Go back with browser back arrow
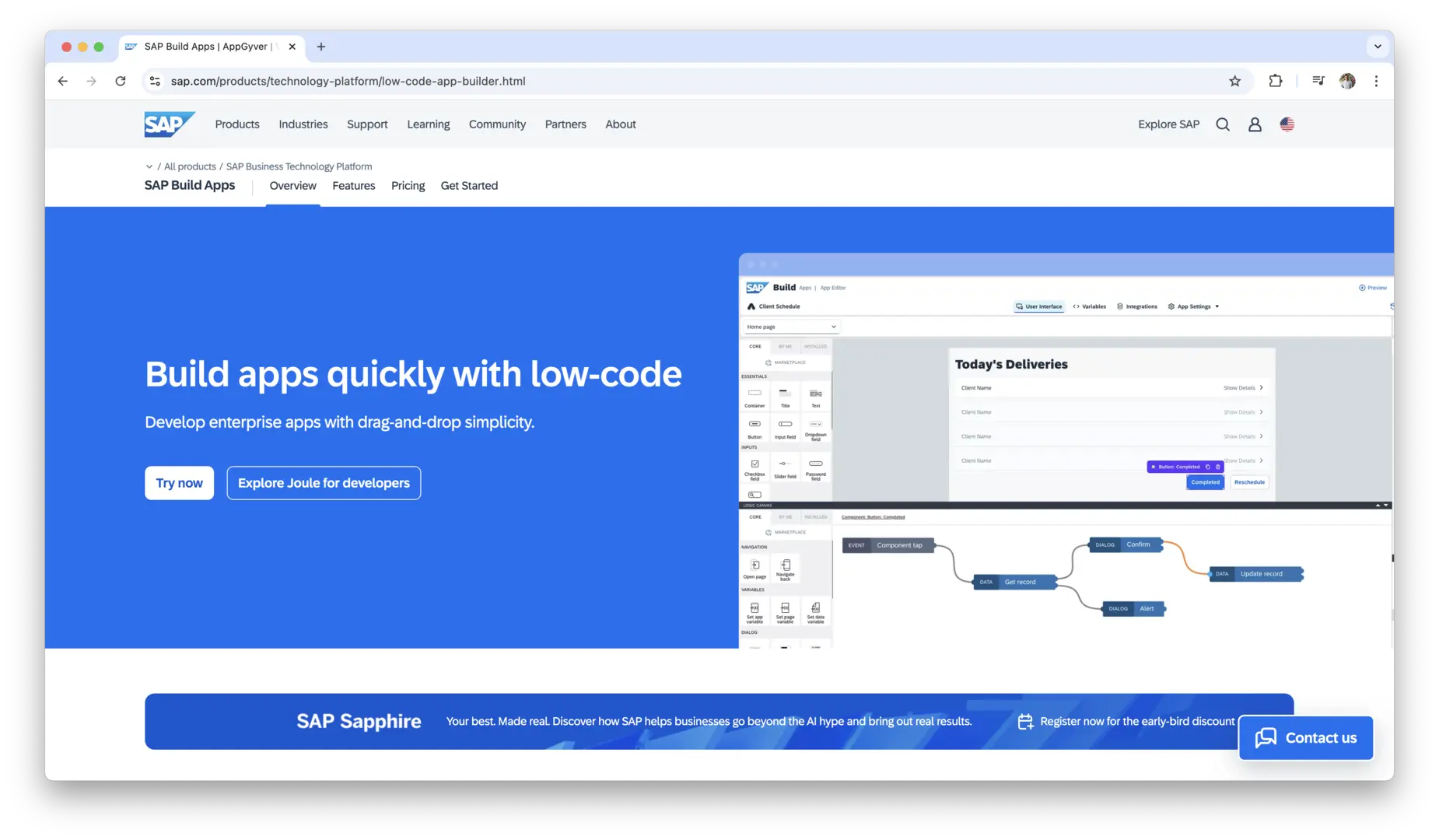Screen dimensions: 1439x840 click(63, 81)
